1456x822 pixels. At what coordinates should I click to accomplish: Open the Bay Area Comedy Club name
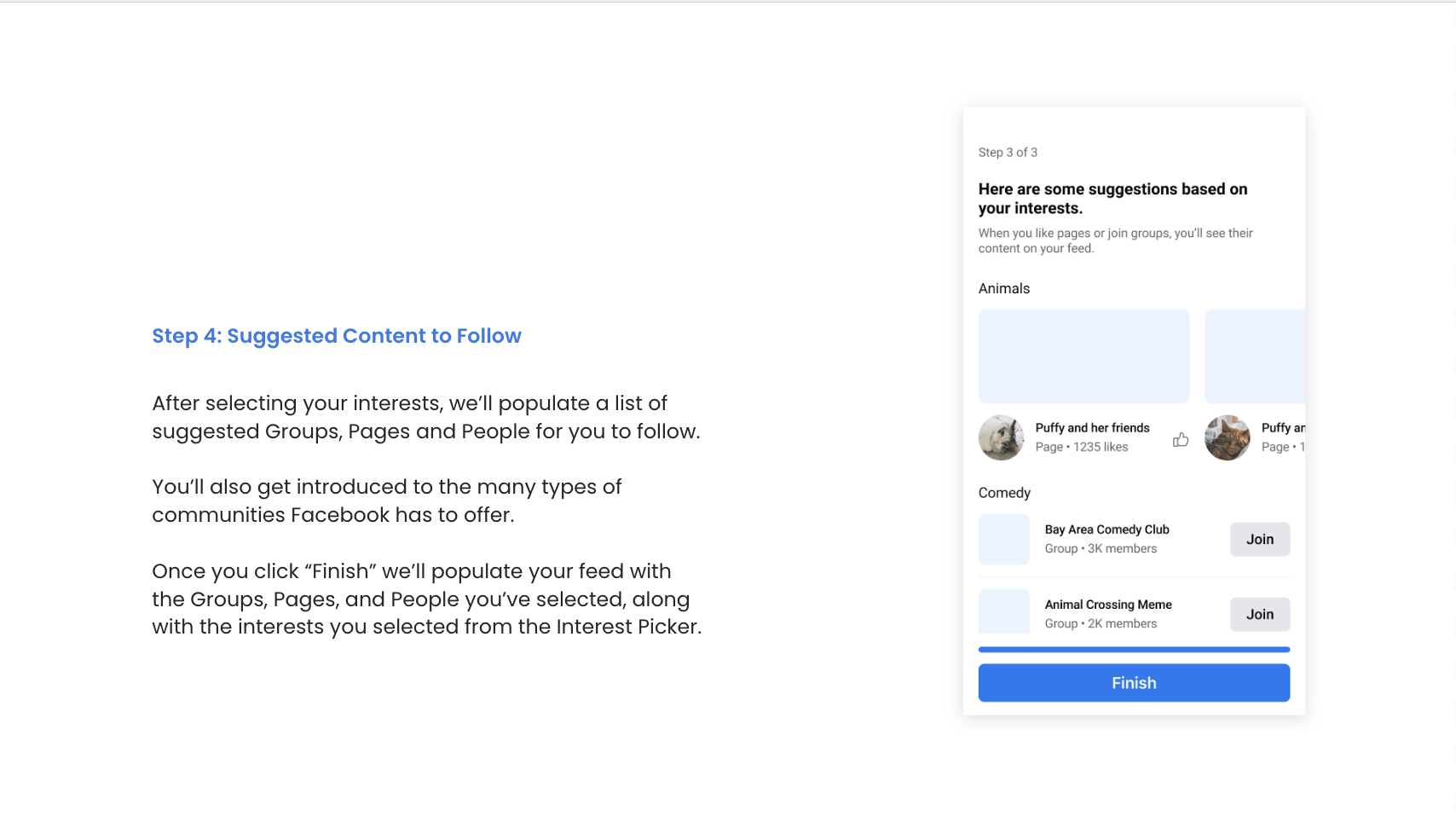(1106, 530)
